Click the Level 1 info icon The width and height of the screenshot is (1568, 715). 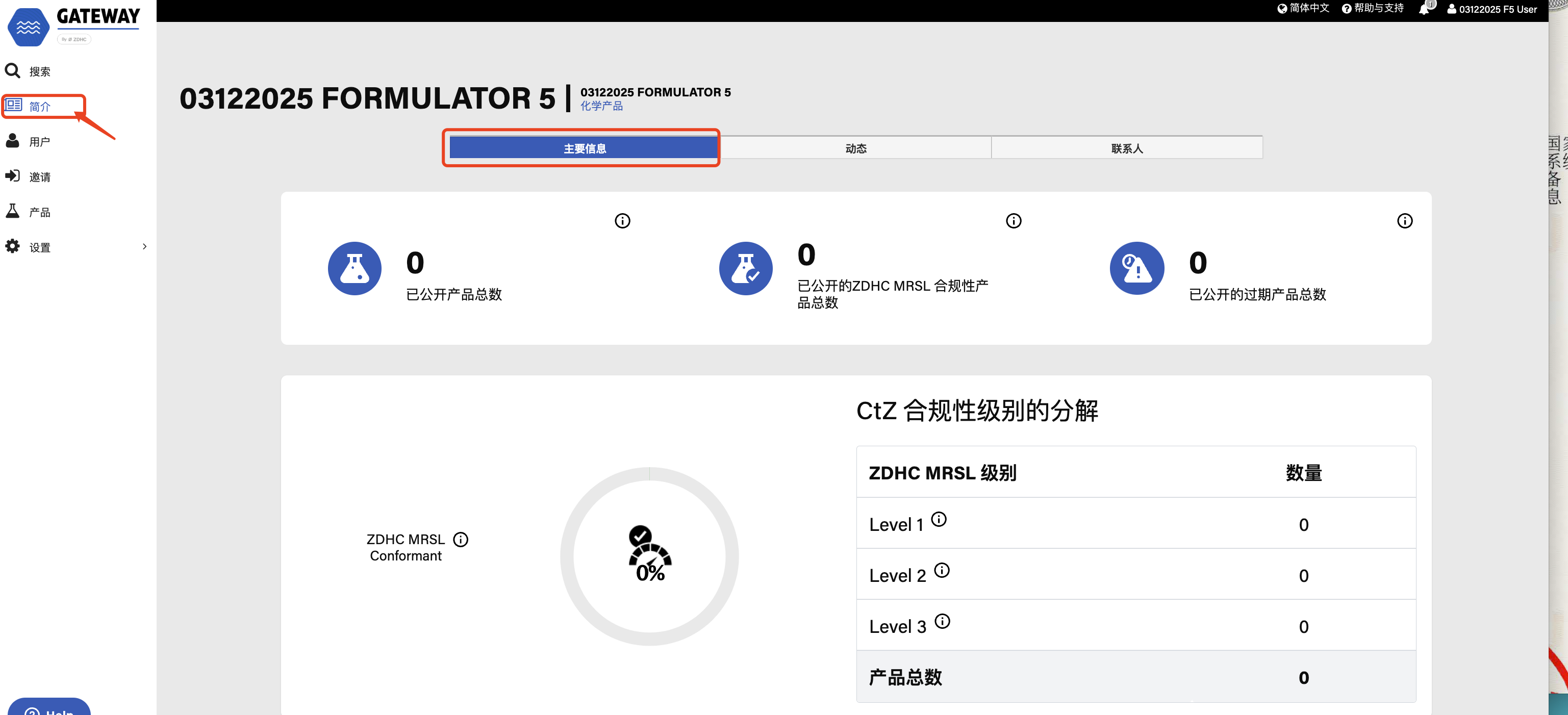939,519
